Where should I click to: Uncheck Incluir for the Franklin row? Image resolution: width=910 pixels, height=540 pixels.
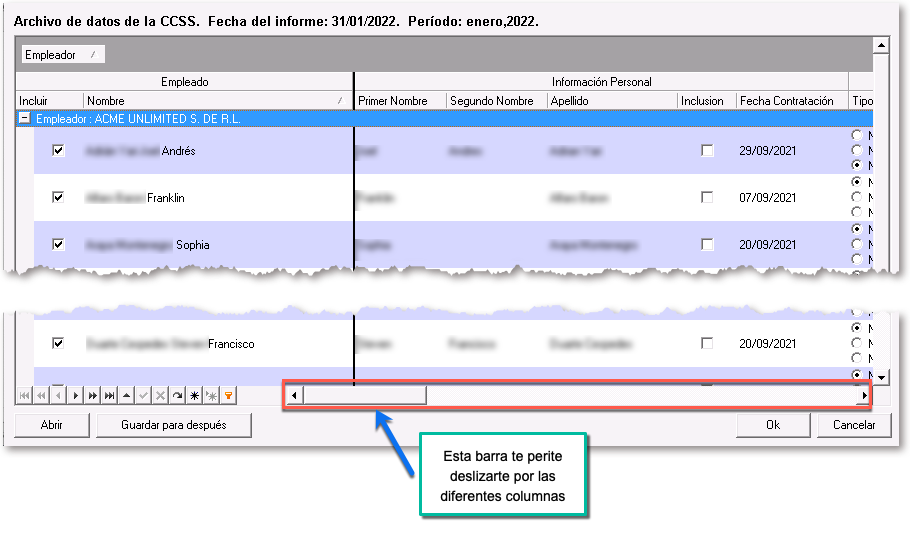58,197
